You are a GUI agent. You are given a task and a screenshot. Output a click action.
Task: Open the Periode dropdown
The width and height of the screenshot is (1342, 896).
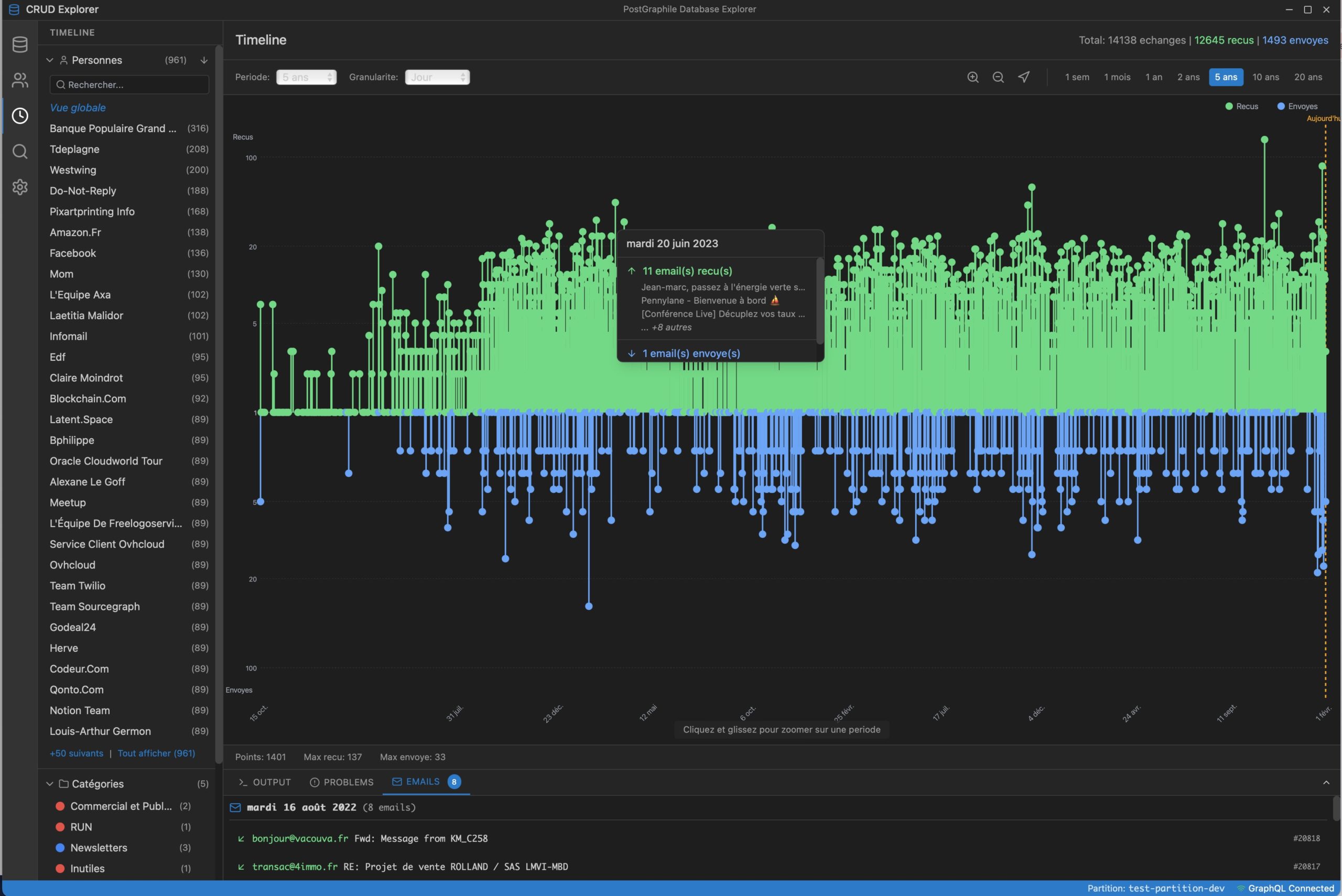point(306,77)
